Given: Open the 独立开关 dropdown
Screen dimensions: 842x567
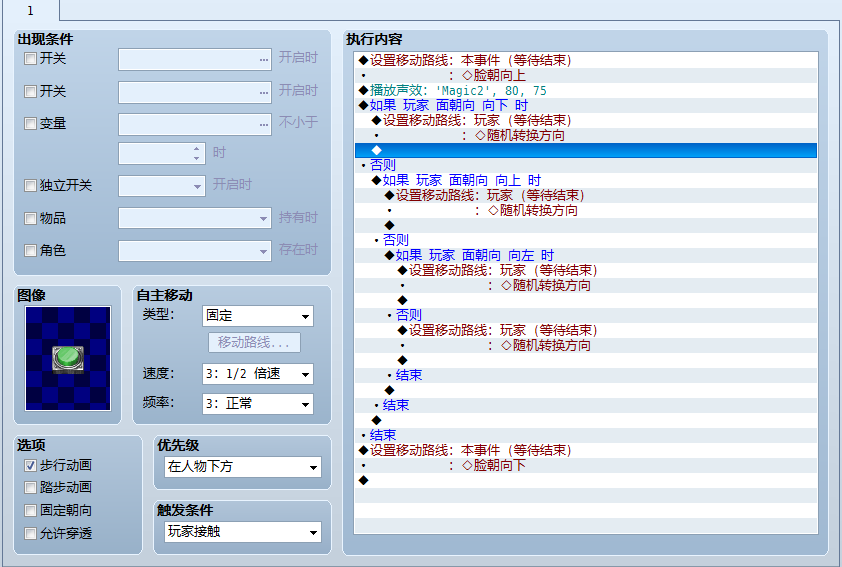Looking at the screenshot, I should [162, 186].
